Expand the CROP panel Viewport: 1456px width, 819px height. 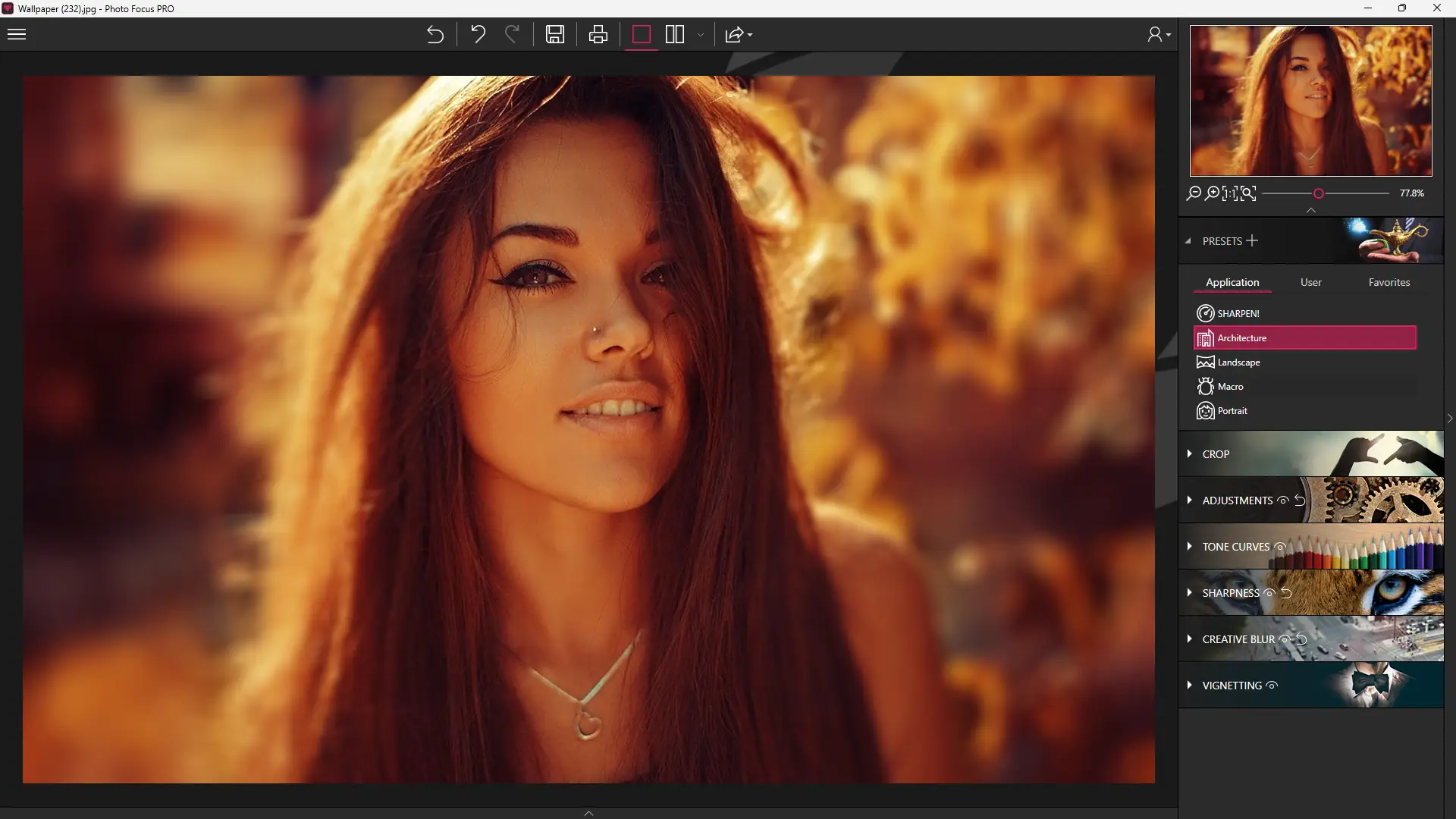1216,454
